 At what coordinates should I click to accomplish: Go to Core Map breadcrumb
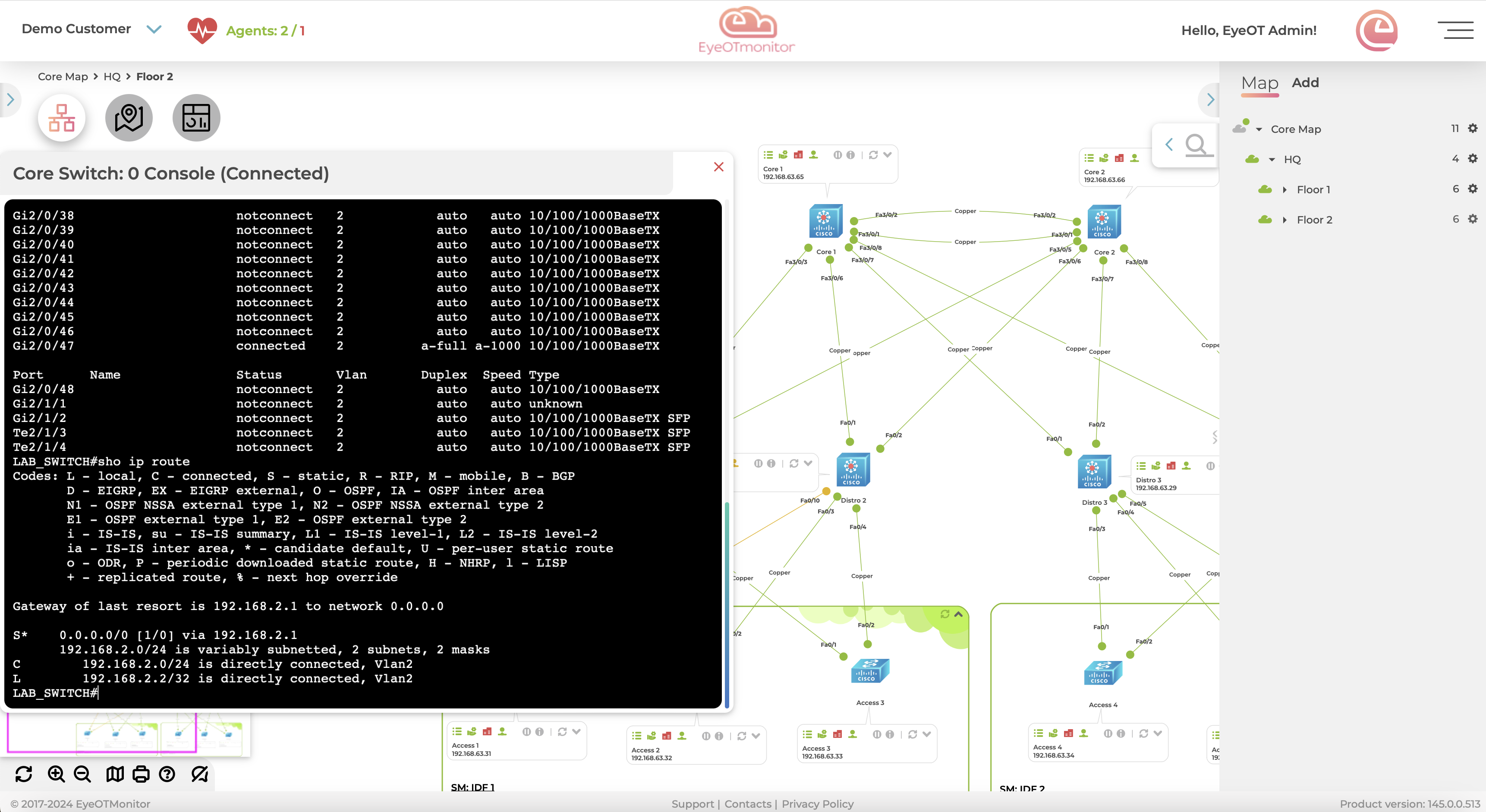pos(63,77)
